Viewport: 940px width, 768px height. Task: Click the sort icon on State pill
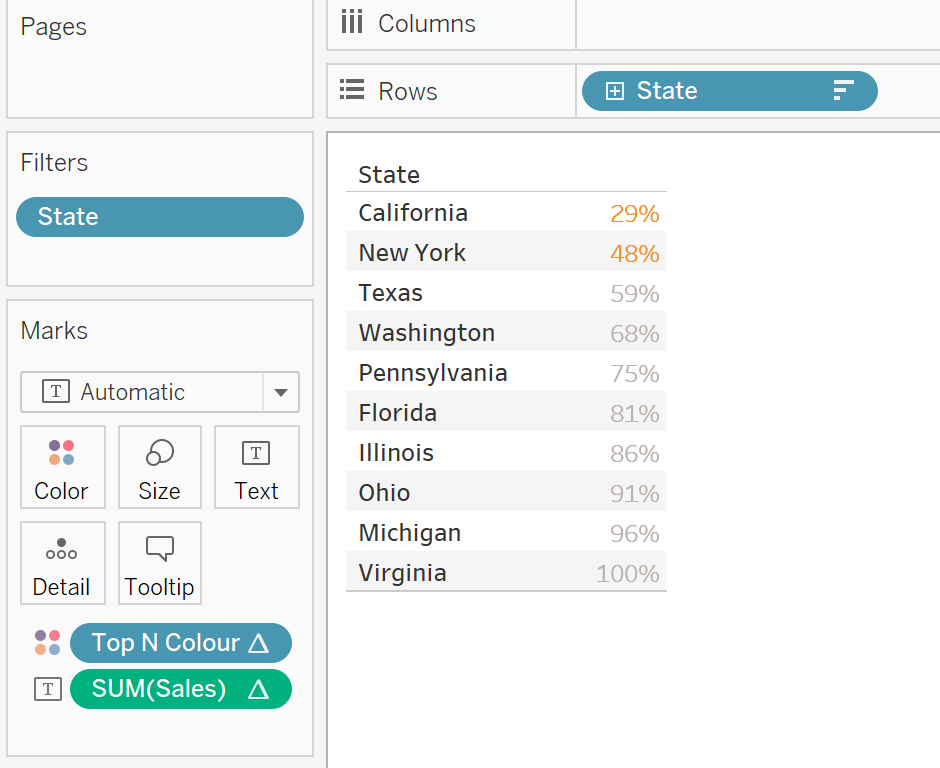tap(843, 91)
